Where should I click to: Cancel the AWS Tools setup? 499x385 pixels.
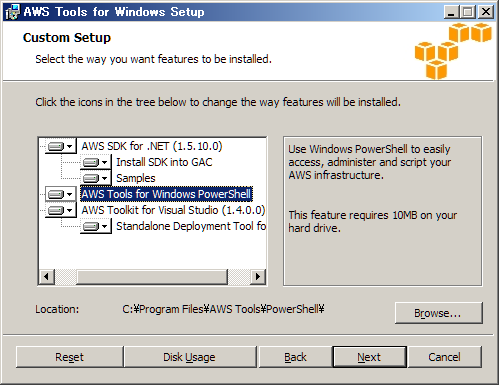(445, 357)
